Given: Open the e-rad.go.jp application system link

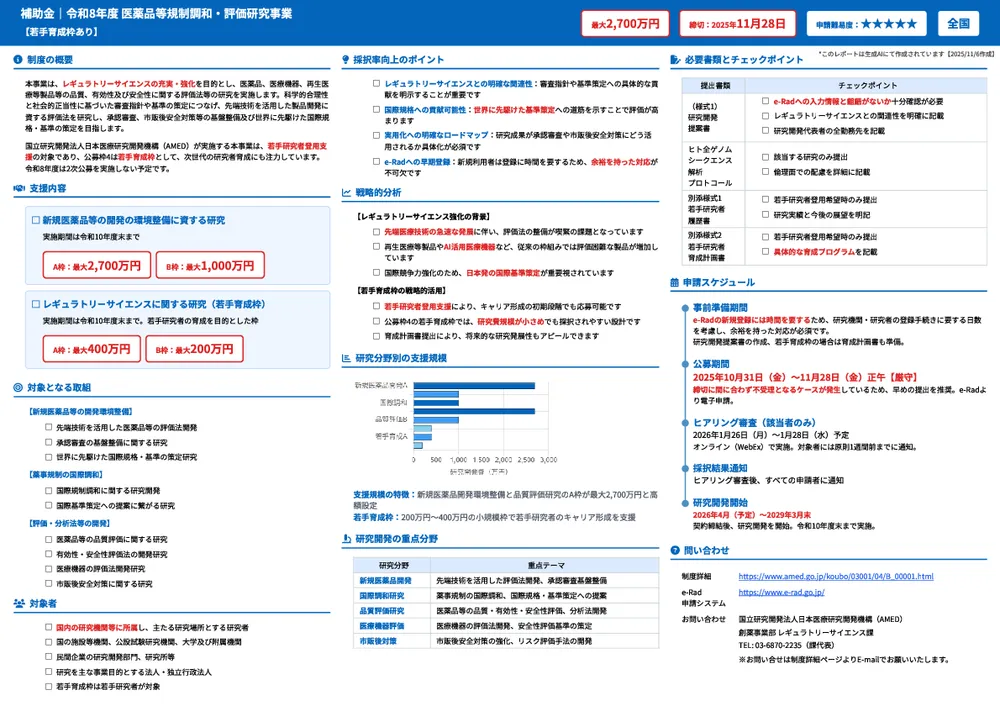Looking at the screenshot, I should click(x=781, y=592).
